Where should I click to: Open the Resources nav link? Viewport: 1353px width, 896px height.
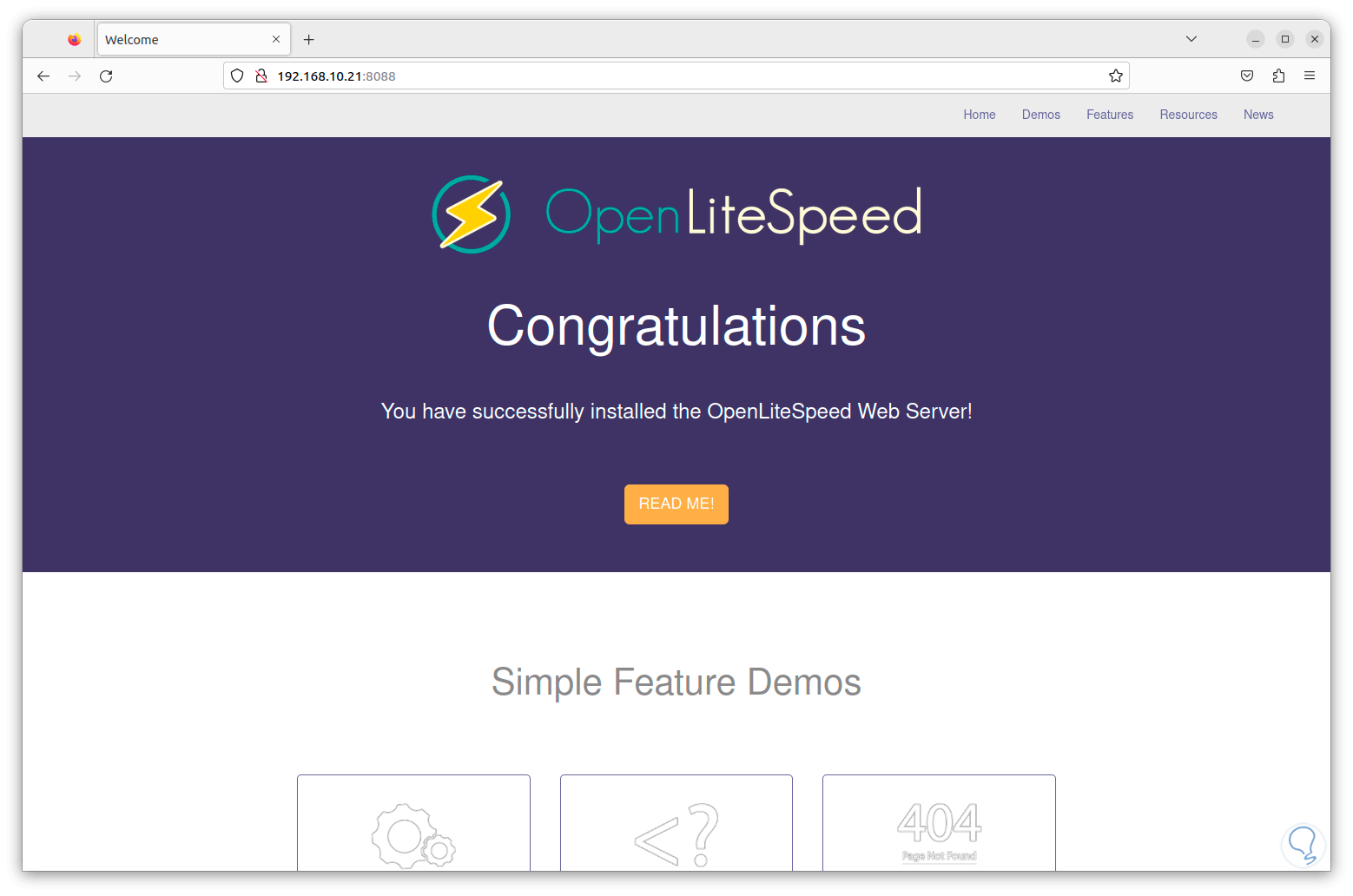[x=1189, y=115]
